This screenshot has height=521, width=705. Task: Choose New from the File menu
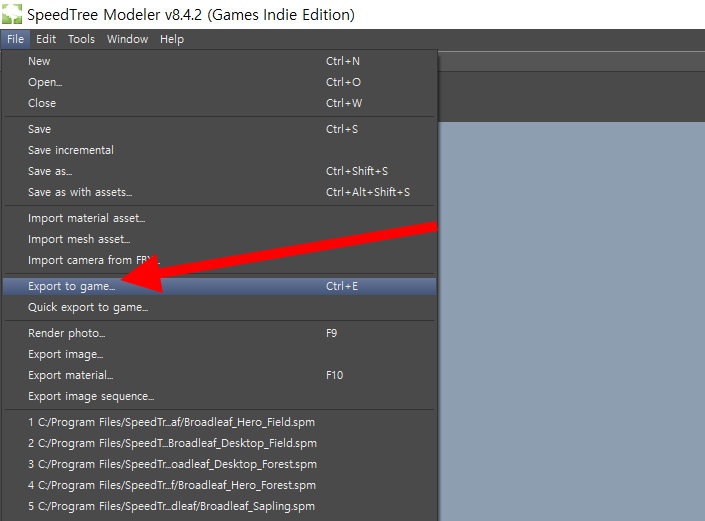tap(219, 61)
